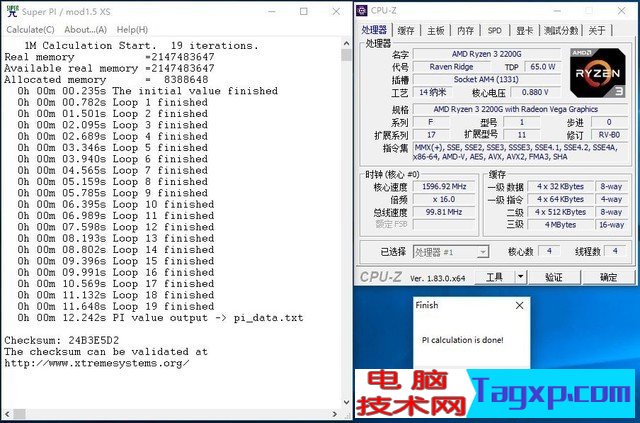The image size is (640, 423).
Task: Click the 1596.92 MHz core speed value
Action: click(x=444, y=187)
